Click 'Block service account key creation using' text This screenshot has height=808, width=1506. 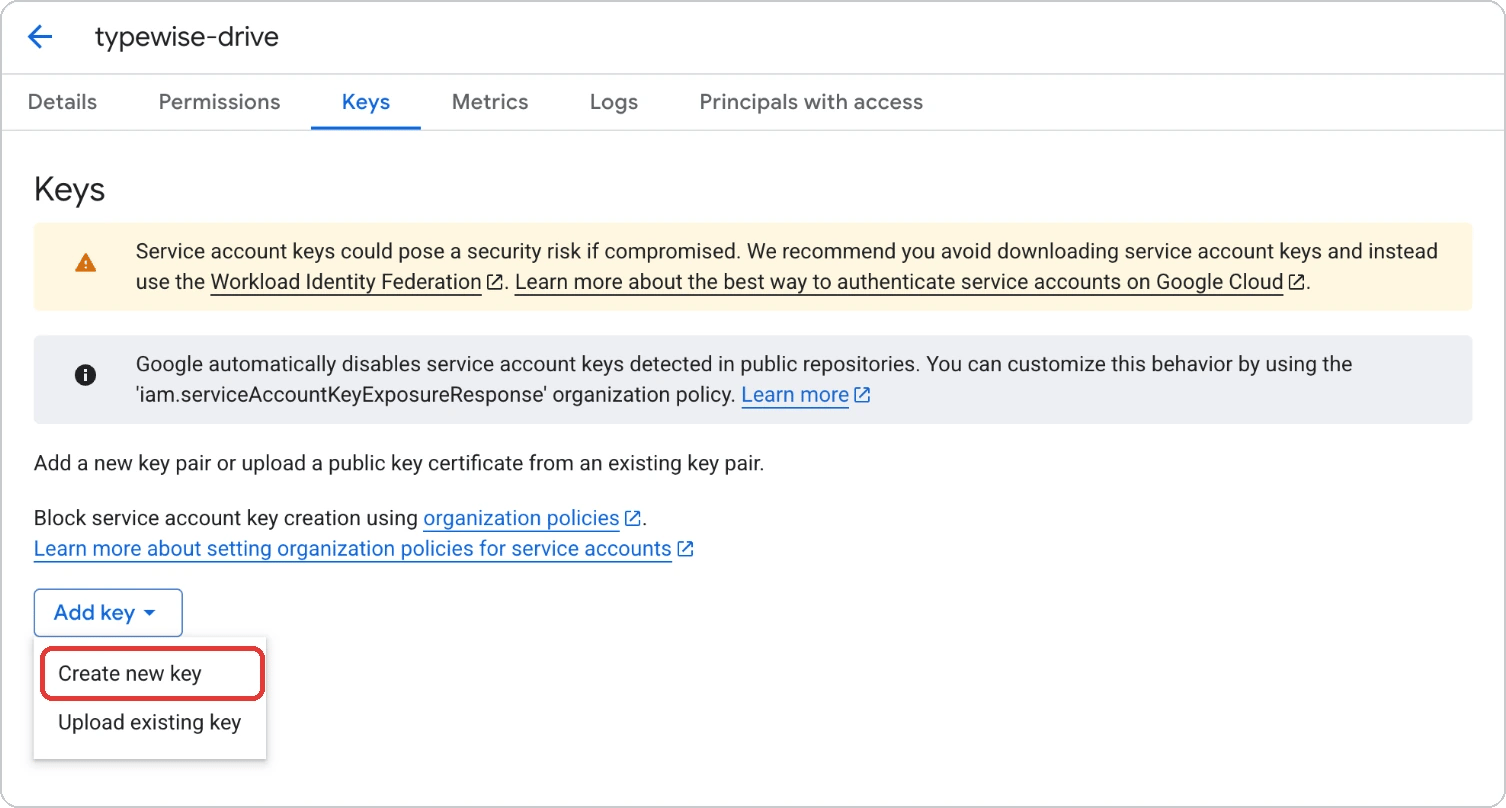[226, 518]
